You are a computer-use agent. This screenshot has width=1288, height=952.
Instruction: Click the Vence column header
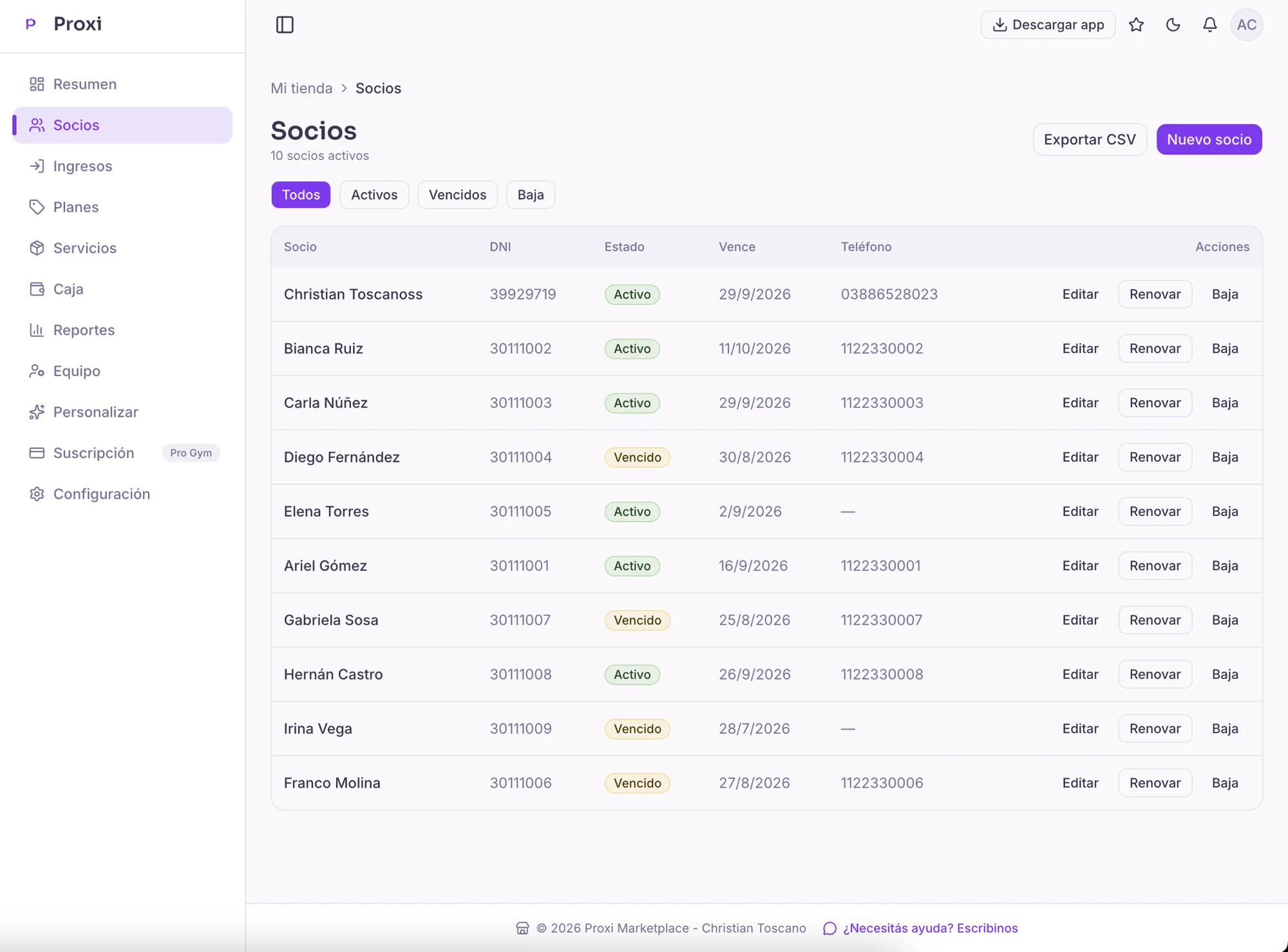(x=737, y=247)
